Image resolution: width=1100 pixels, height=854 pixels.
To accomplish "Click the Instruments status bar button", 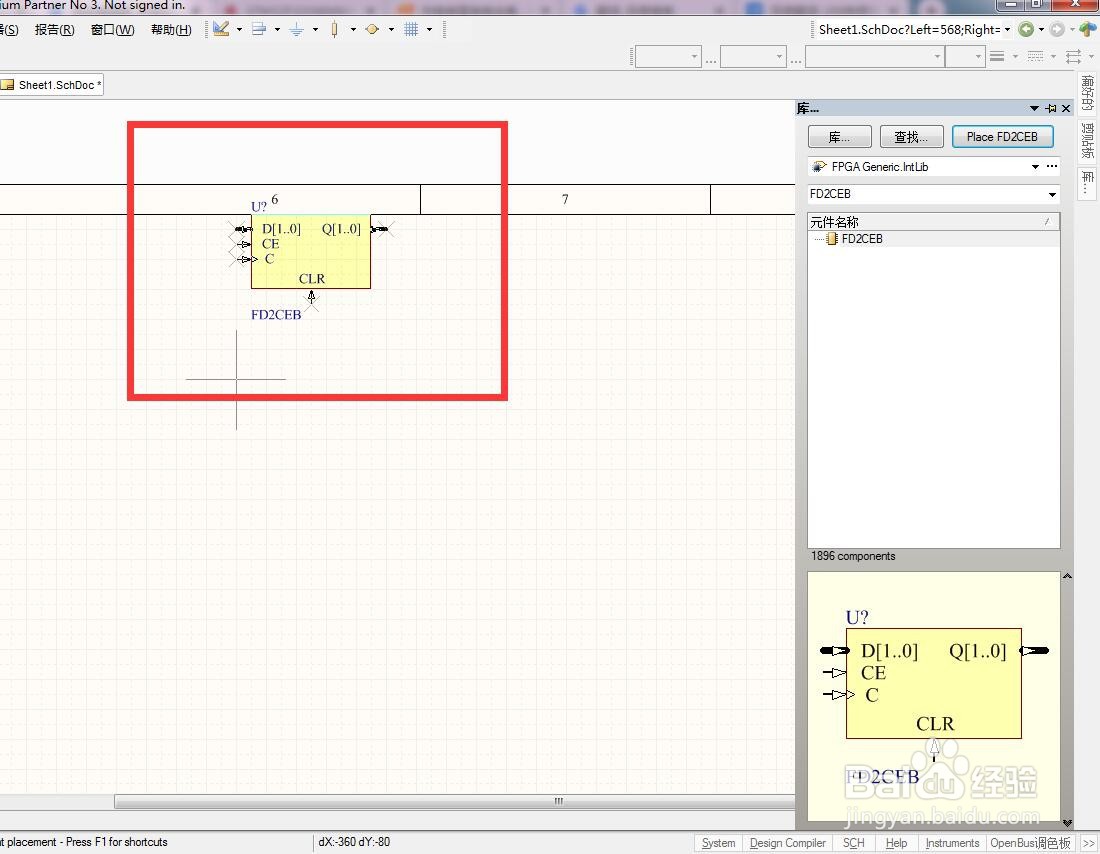I will point(952,843).
